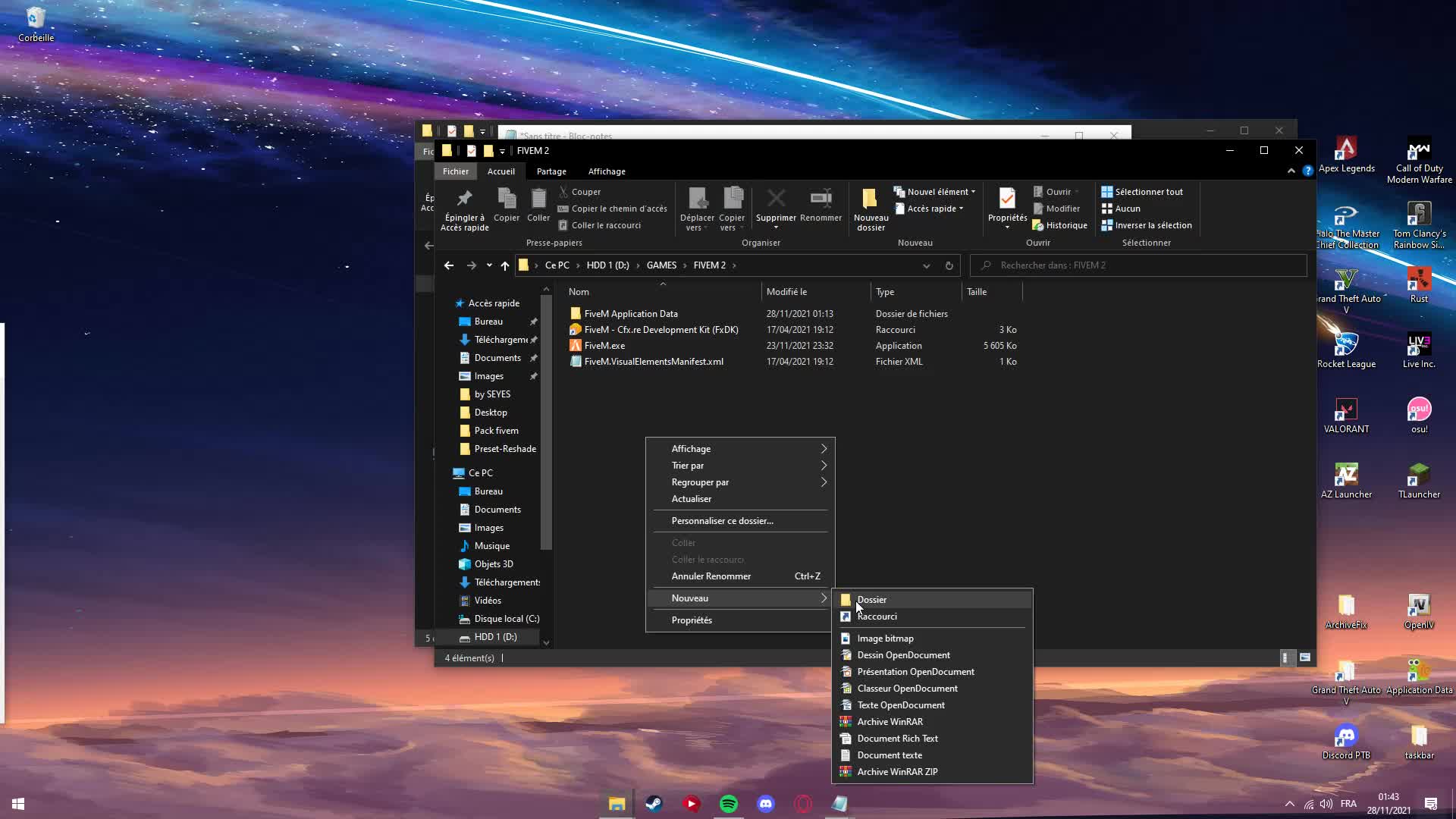Click the Propriétés checkmark icon in ribbon
Viewport: 1456px width, 819px height.
tap(1007, 199)
